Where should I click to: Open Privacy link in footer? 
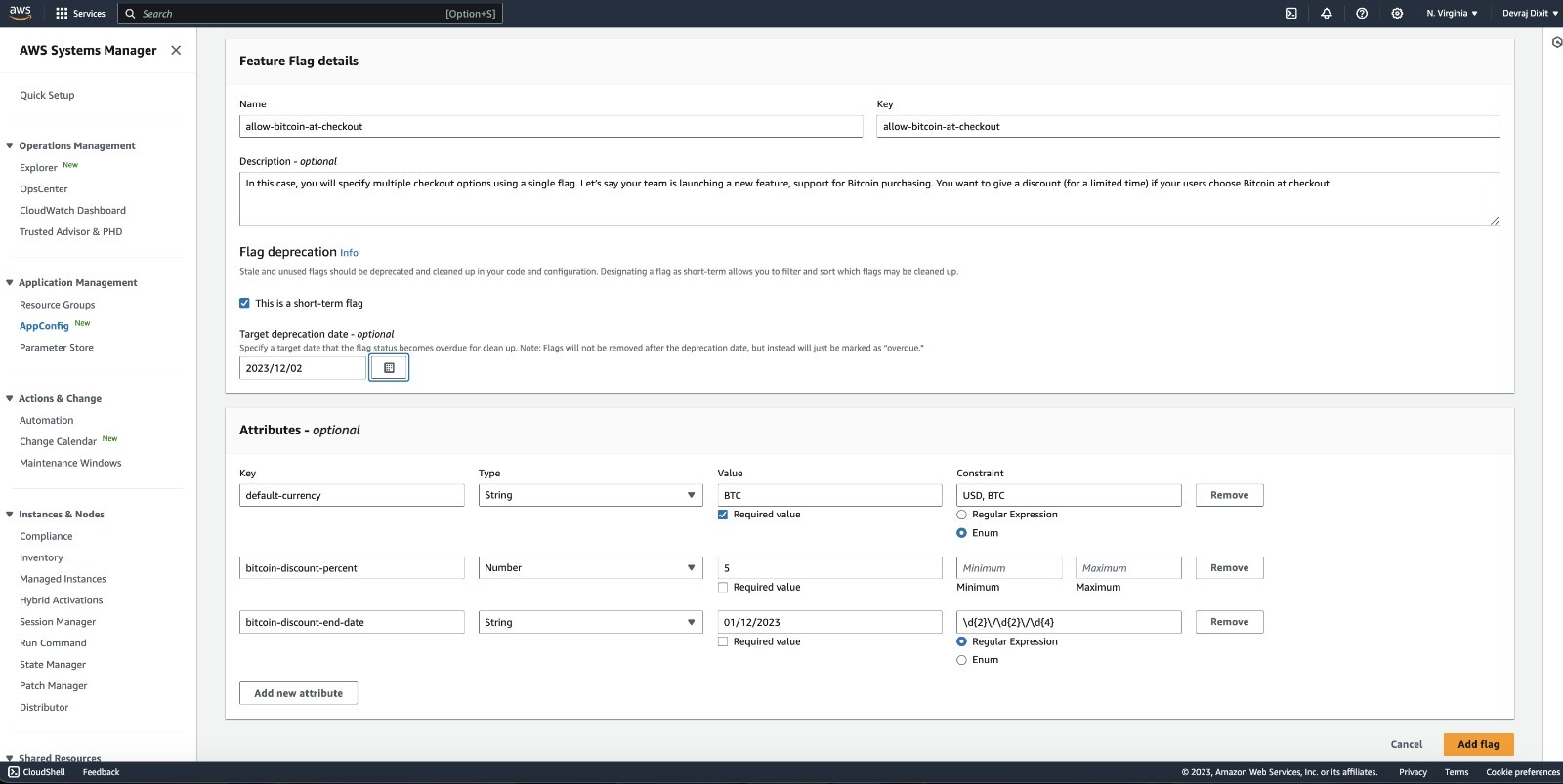coord(1413,772)
